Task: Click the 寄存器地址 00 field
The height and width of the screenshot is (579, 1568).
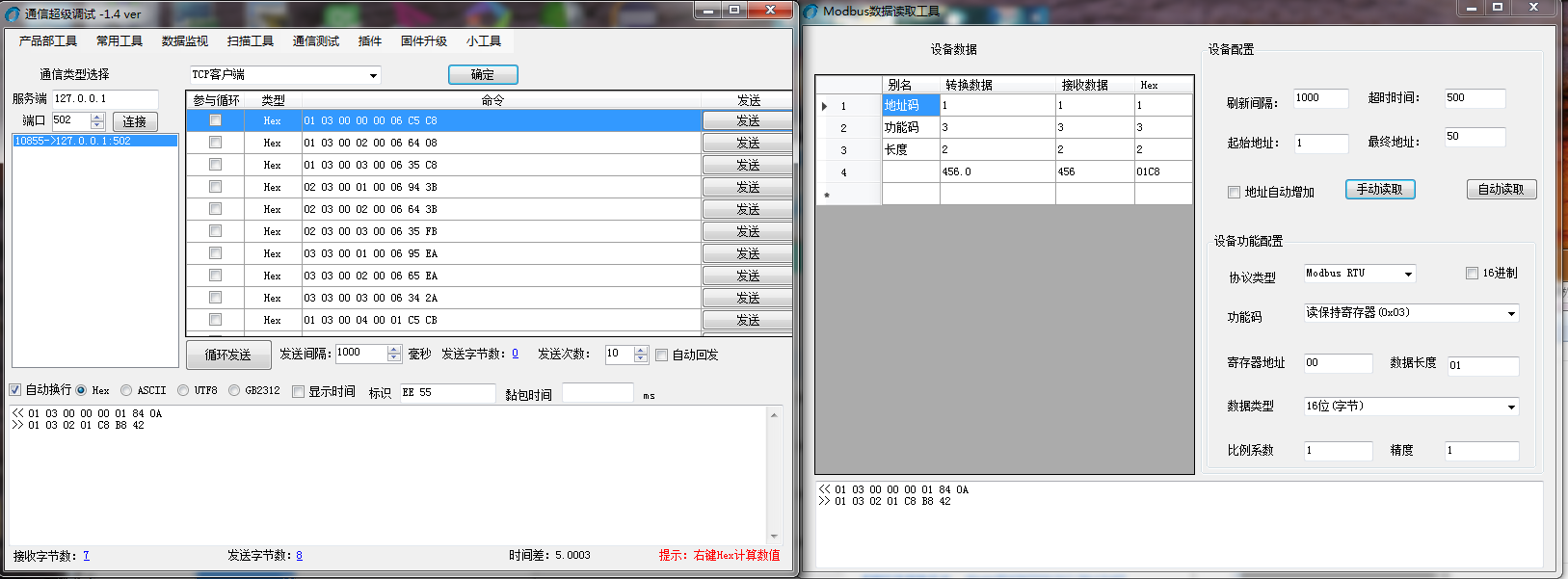Action: [1338, 363]
